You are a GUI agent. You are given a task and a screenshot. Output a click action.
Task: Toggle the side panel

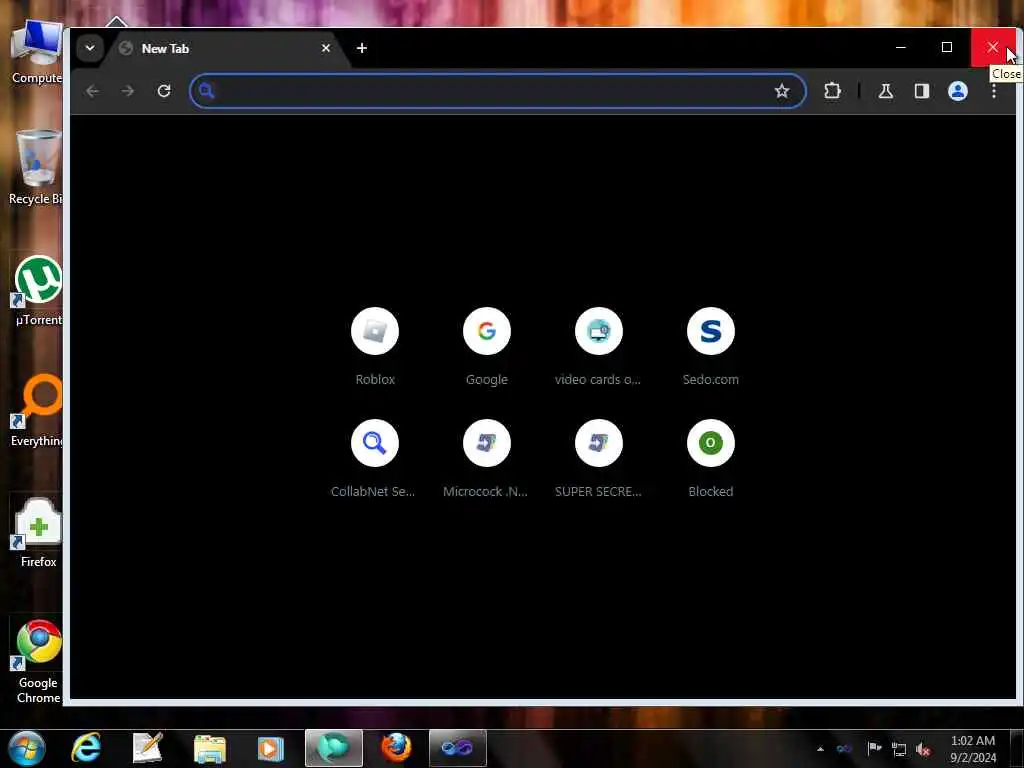(x=921, y=91)
